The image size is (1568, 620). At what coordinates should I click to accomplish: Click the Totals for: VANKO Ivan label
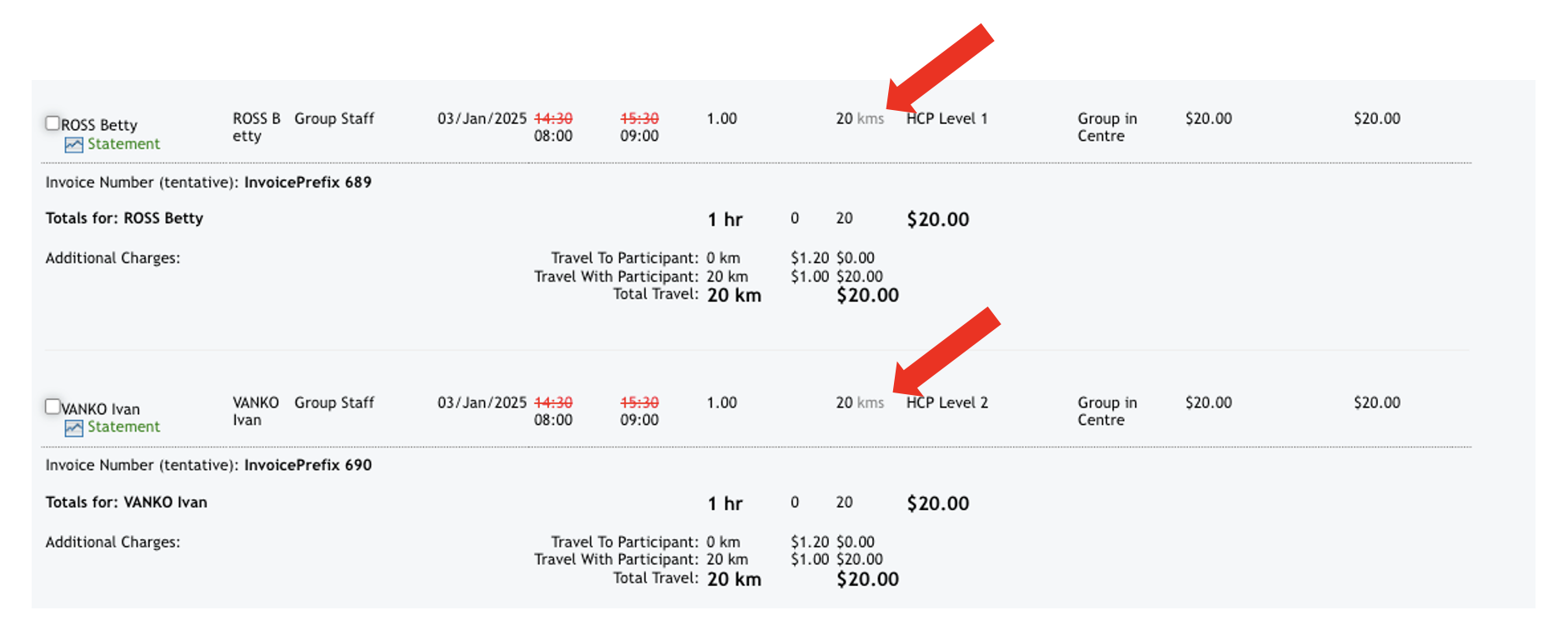[126, 502]
